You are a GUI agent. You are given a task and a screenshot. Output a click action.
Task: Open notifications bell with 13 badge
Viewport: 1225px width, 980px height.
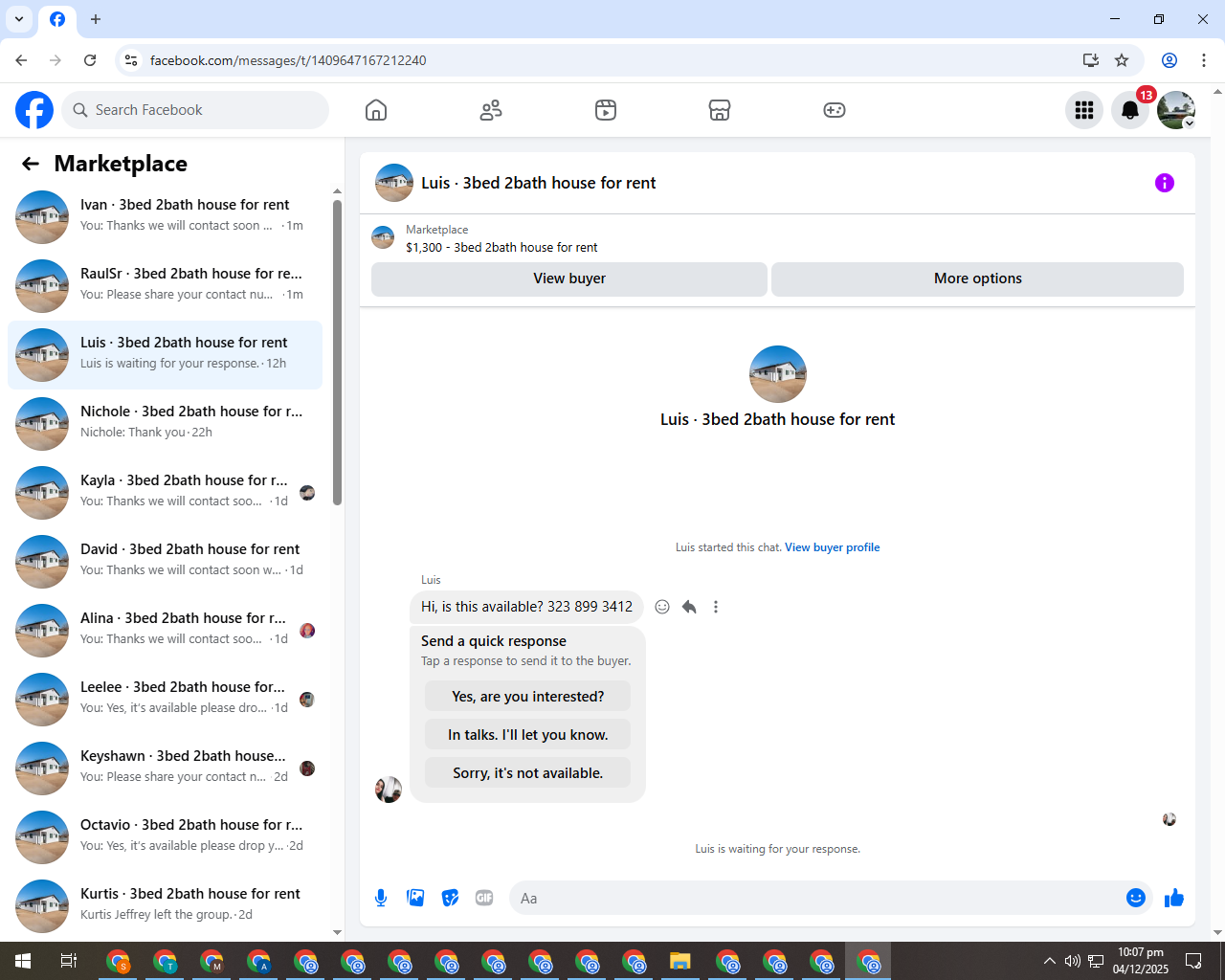(1130, 110)
